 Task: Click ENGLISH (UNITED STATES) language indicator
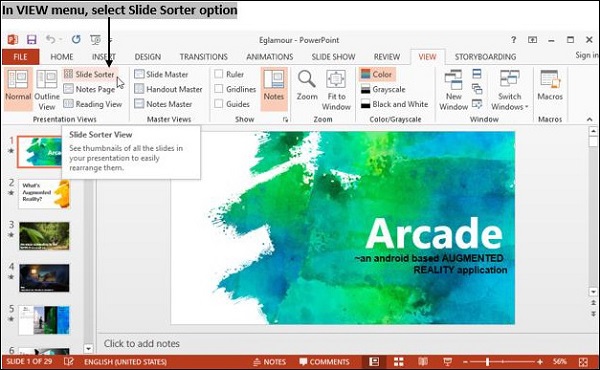pos(126,362)
